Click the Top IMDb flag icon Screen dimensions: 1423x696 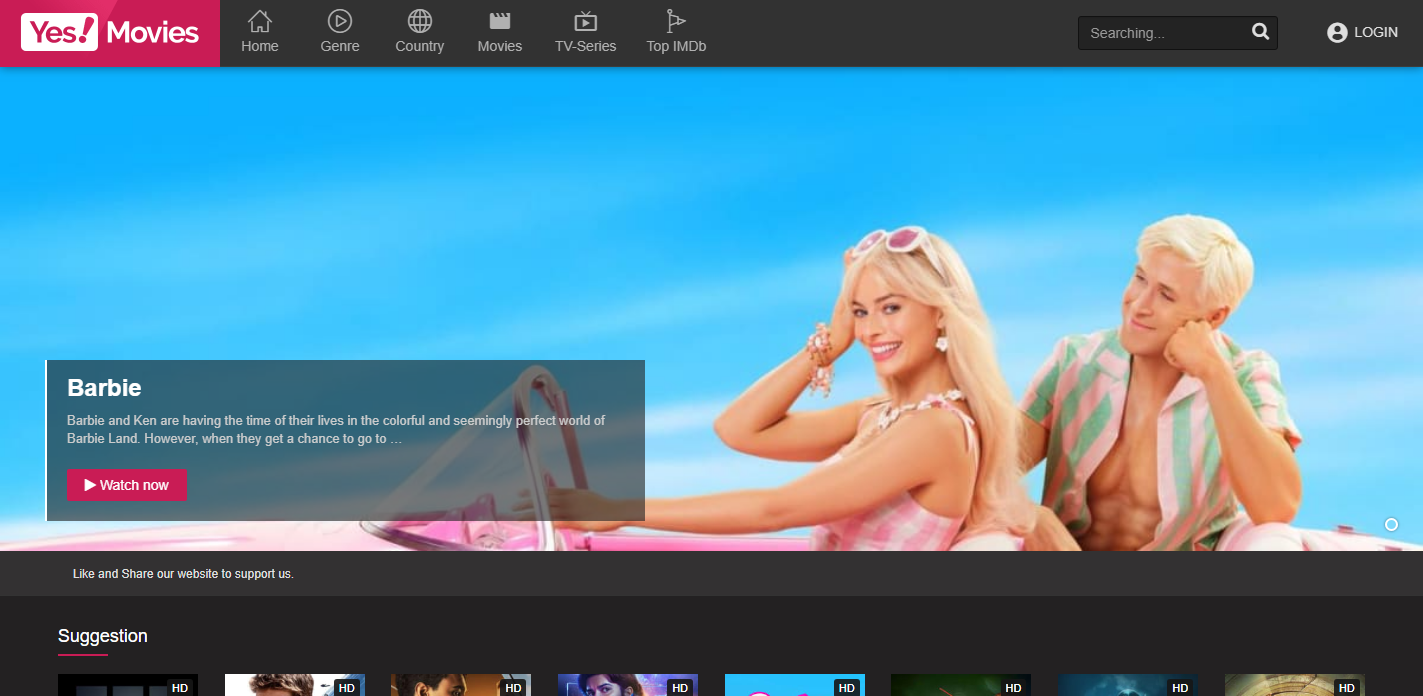[676, 20]
